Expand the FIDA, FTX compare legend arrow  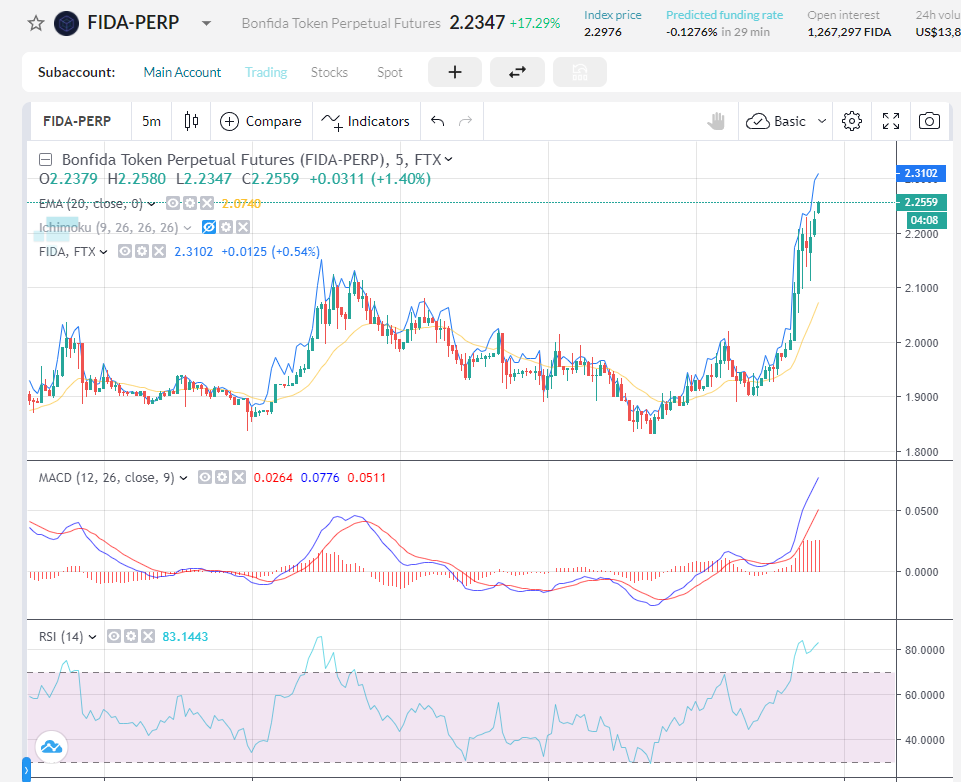[104, 252]
